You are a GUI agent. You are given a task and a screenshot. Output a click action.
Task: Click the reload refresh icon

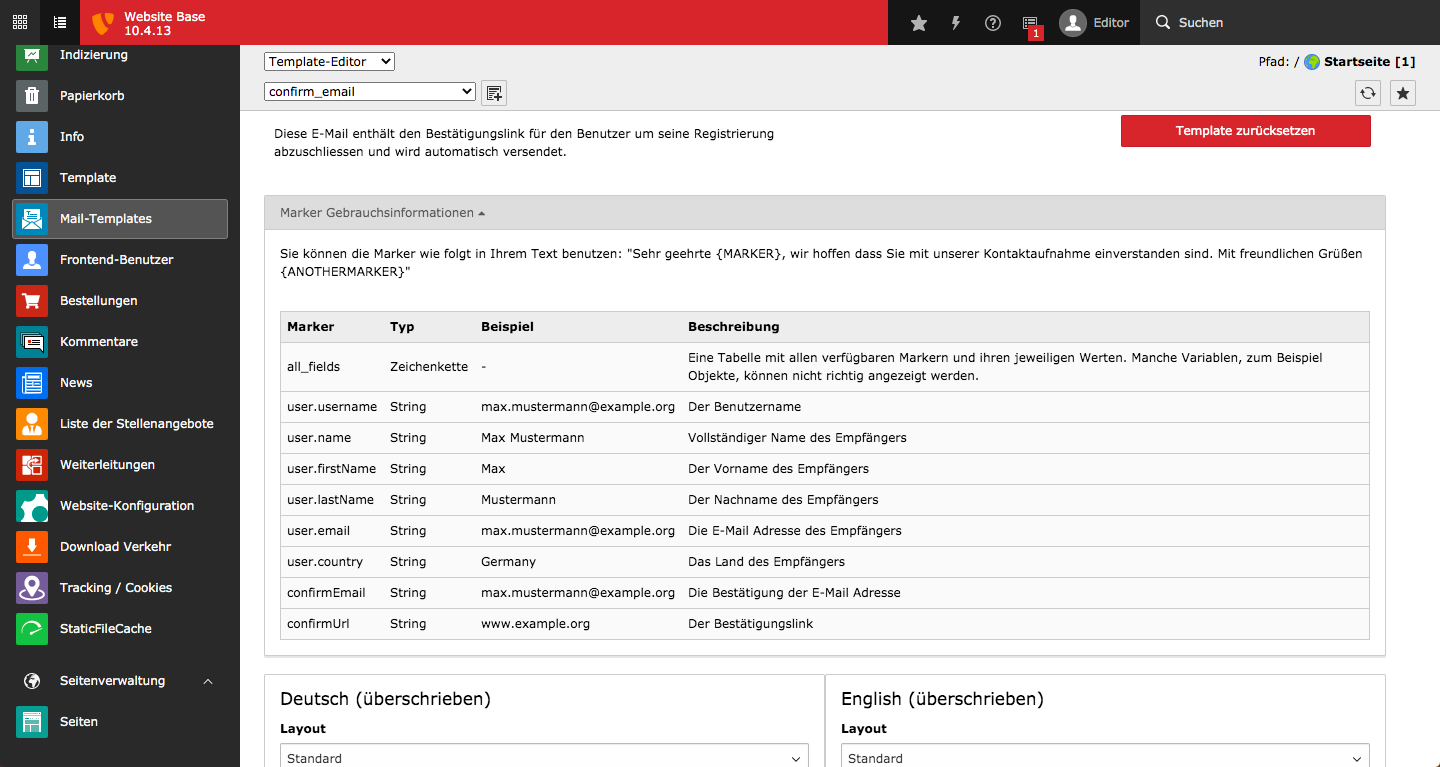point(1368,93)
